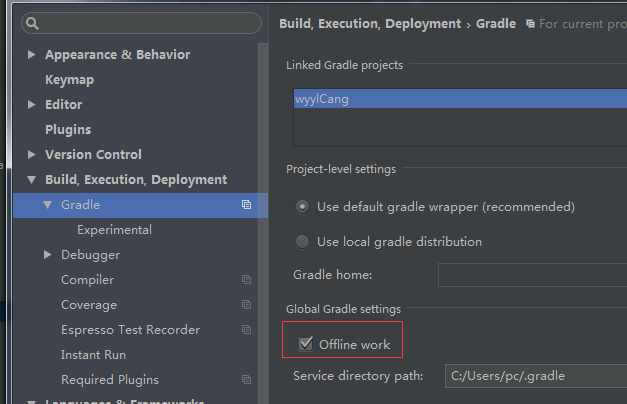Disable the Offline work checkbox
The height and width of the screenshot is (404, 627).
tap(306, 345)
